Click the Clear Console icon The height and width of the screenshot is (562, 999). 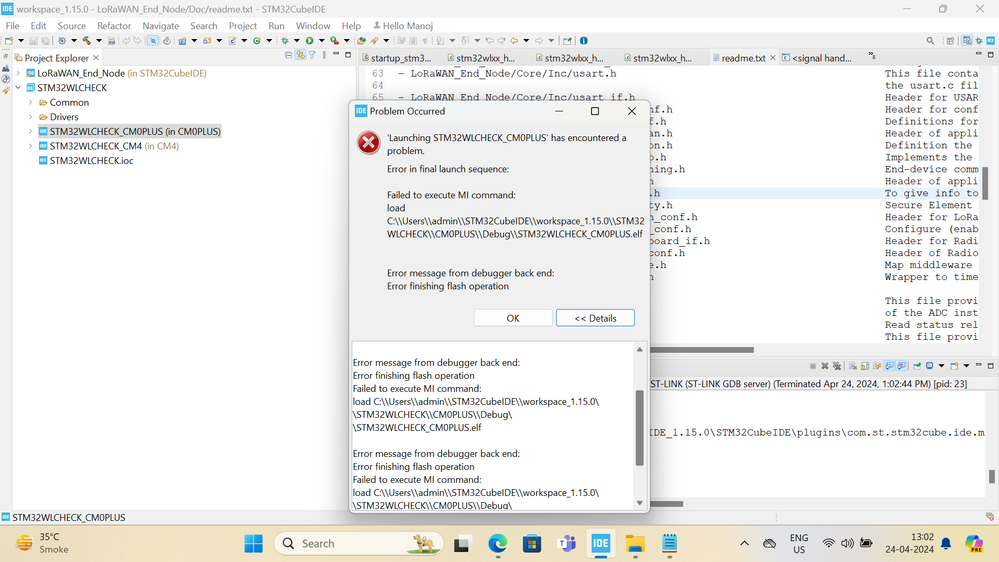[852, 366]
